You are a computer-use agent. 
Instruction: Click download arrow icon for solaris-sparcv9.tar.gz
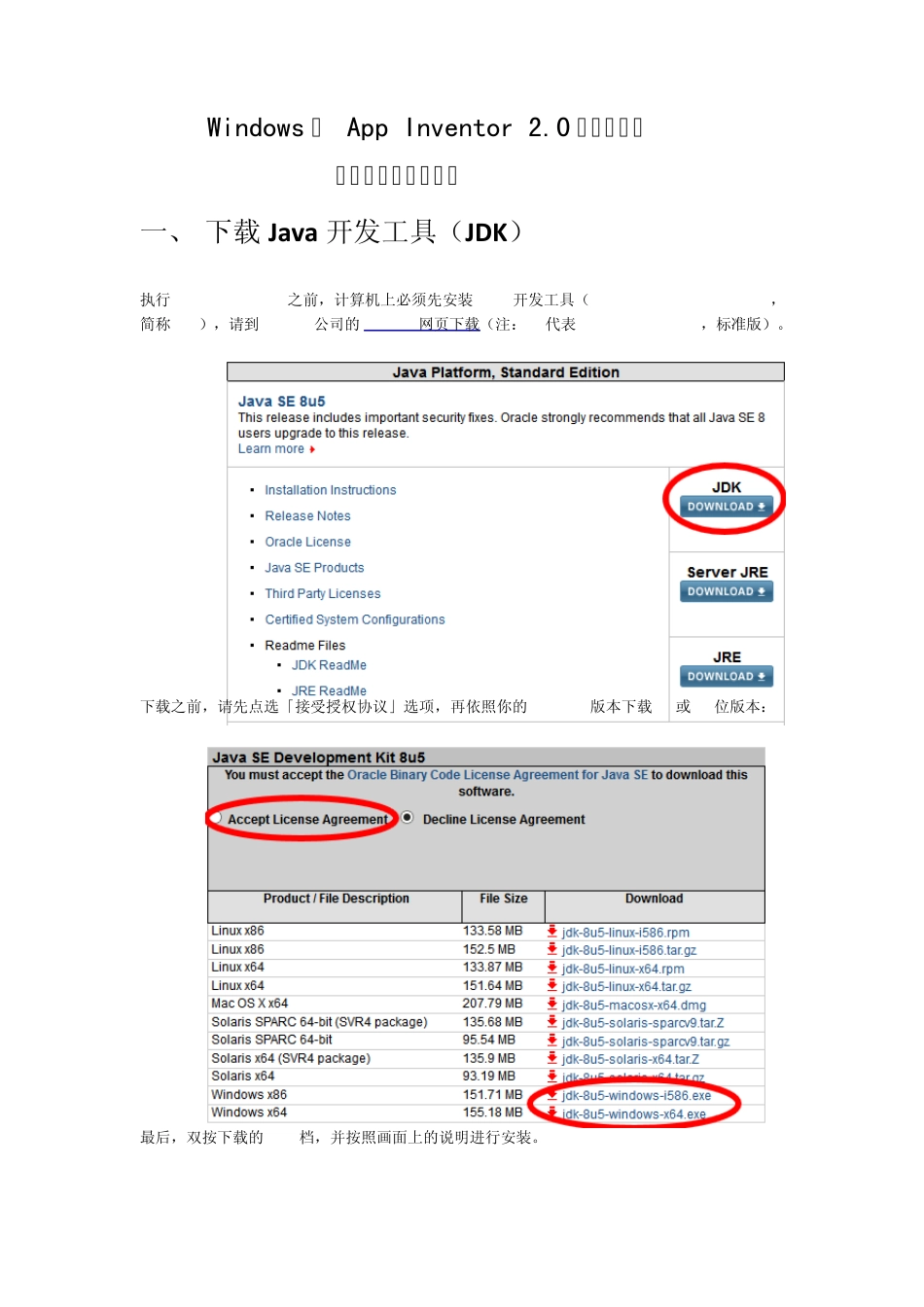coord(552,1040)
